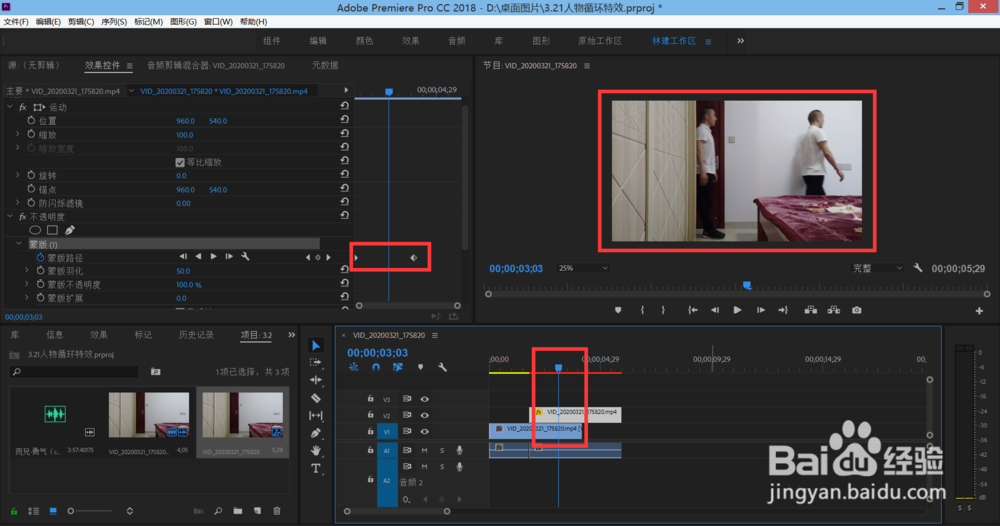1000x526 pixels.
Task: Select the Hand tool
Action: 316,451
